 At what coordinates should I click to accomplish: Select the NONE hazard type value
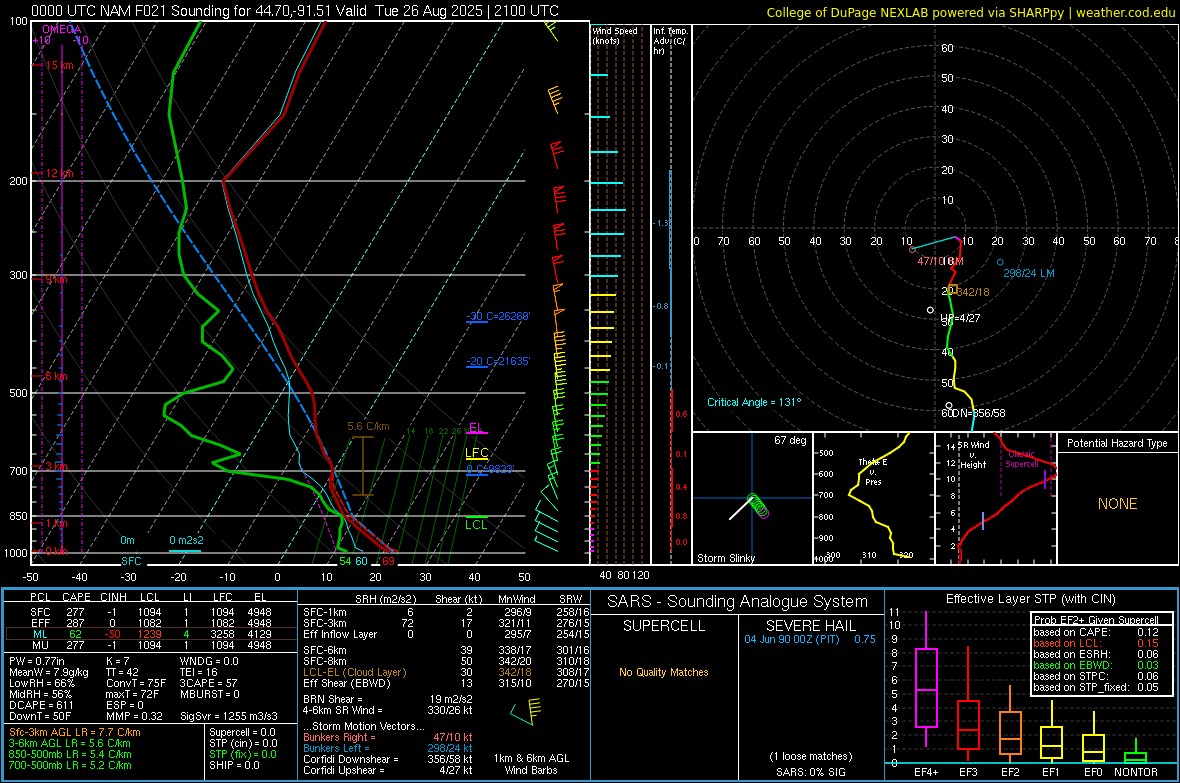coord(1118,504)
